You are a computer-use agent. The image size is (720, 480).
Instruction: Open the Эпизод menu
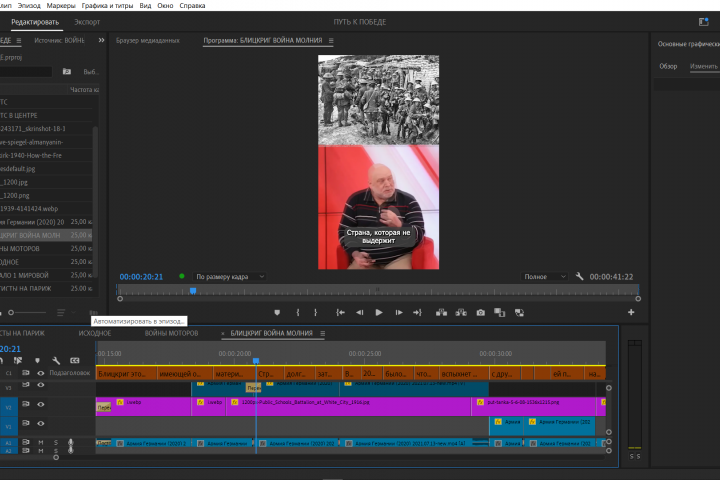pos(29,6)
